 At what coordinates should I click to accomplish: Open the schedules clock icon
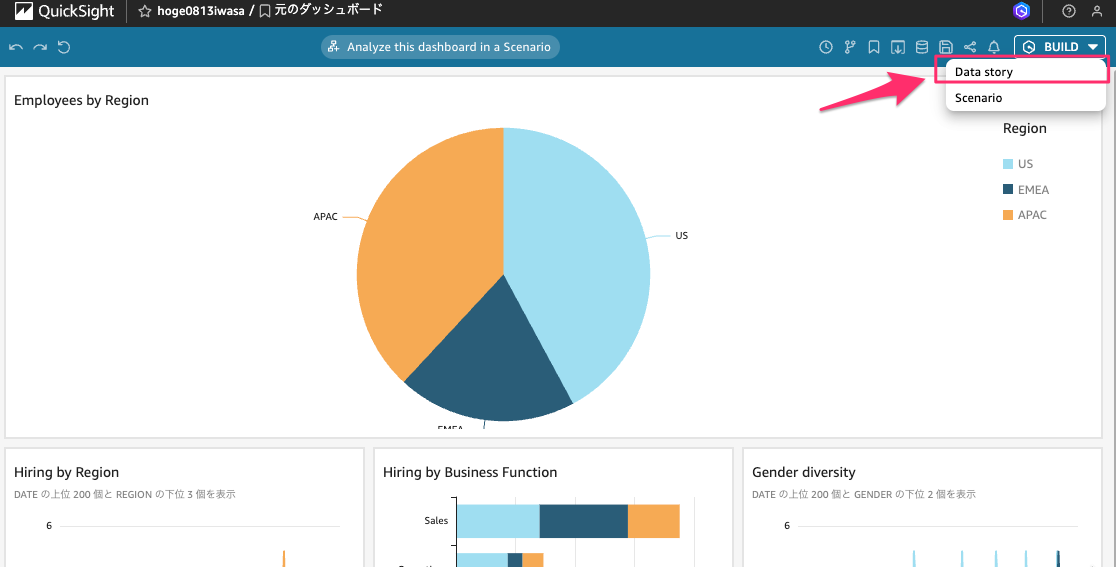tap(826, 47)
